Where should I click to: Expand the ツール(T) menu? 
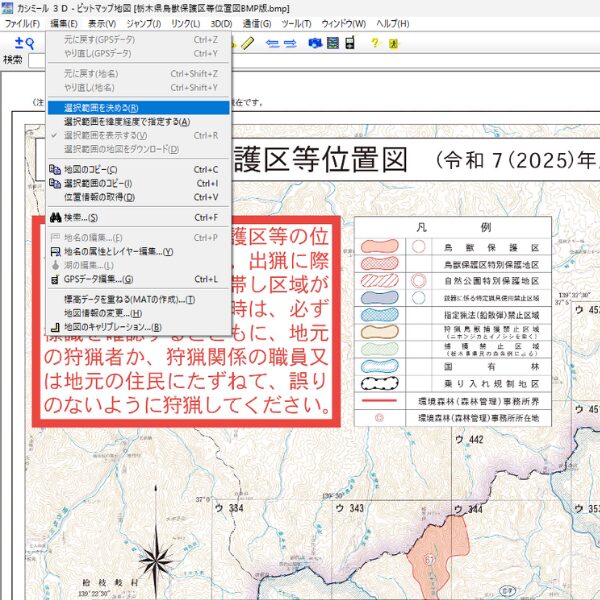[x=296, y=23]
